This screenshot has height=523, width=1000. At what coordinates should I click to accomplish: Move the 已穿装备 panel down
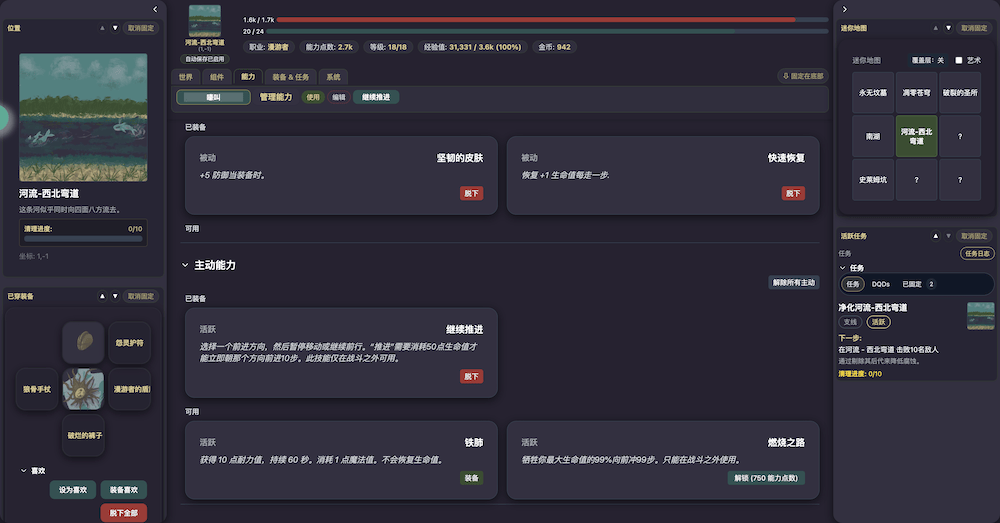(x=115, y=296)
